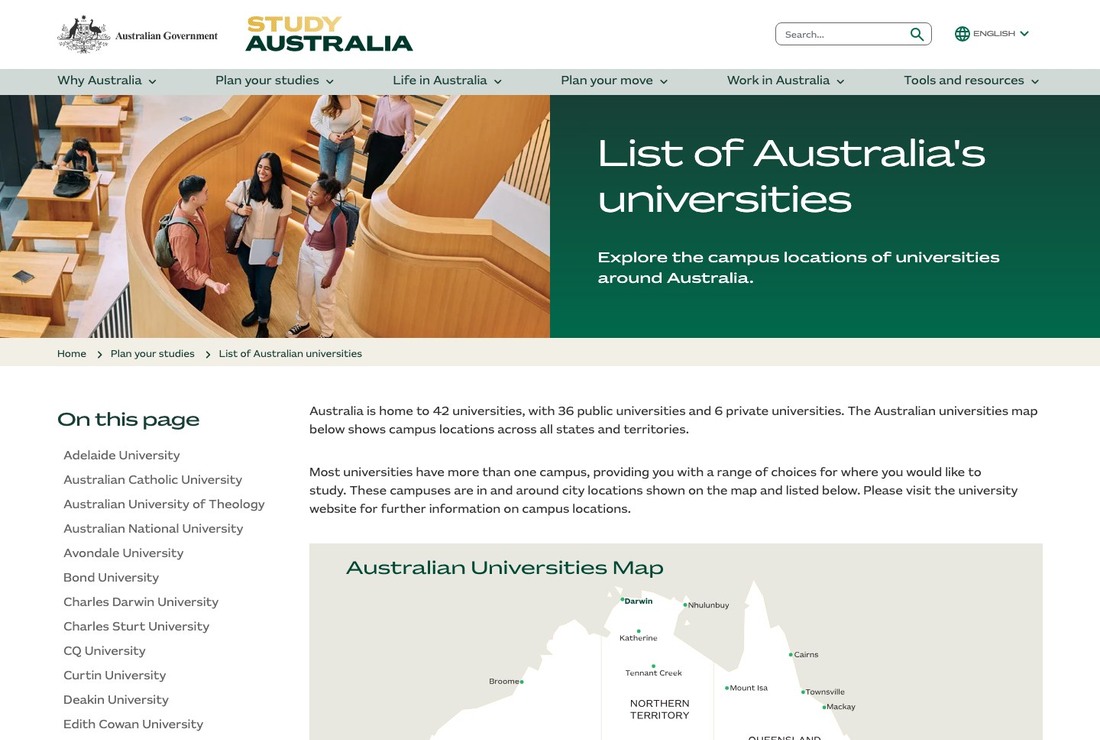Expand the Why Australia menu
The width and height of the screenshot is (1100, 740).
click(x=107, y=81)
